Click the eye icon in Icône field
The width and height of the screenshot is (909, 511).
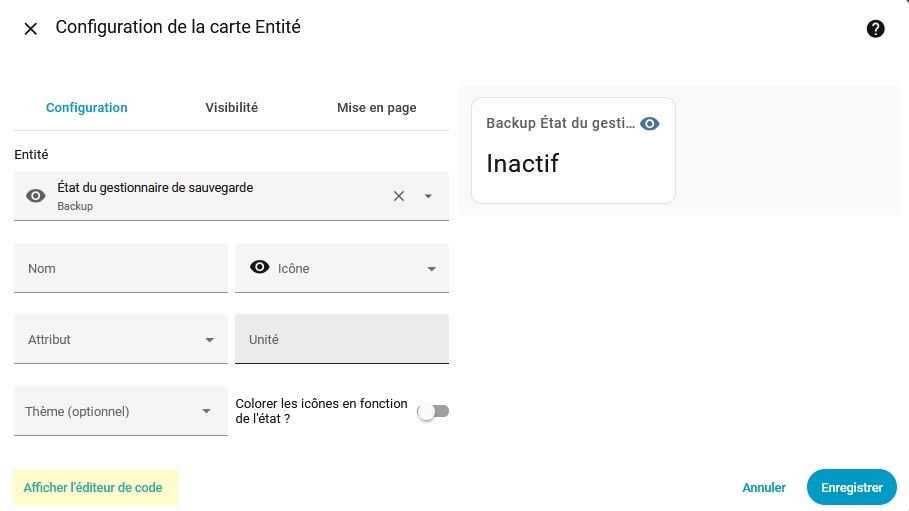260,267
